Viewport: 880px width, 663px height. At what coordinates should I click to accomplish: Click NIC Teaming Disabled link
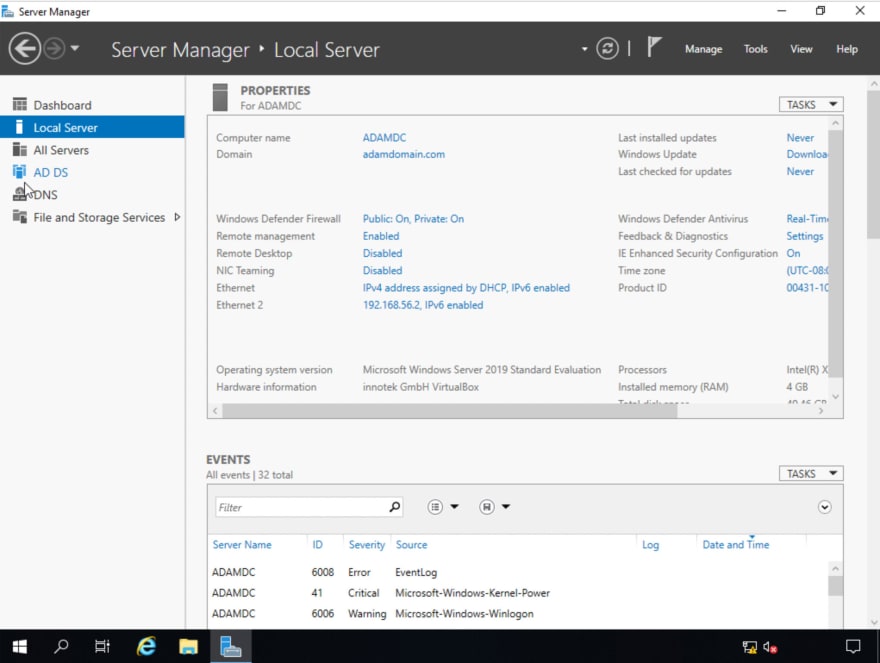[x=382, y=271]
